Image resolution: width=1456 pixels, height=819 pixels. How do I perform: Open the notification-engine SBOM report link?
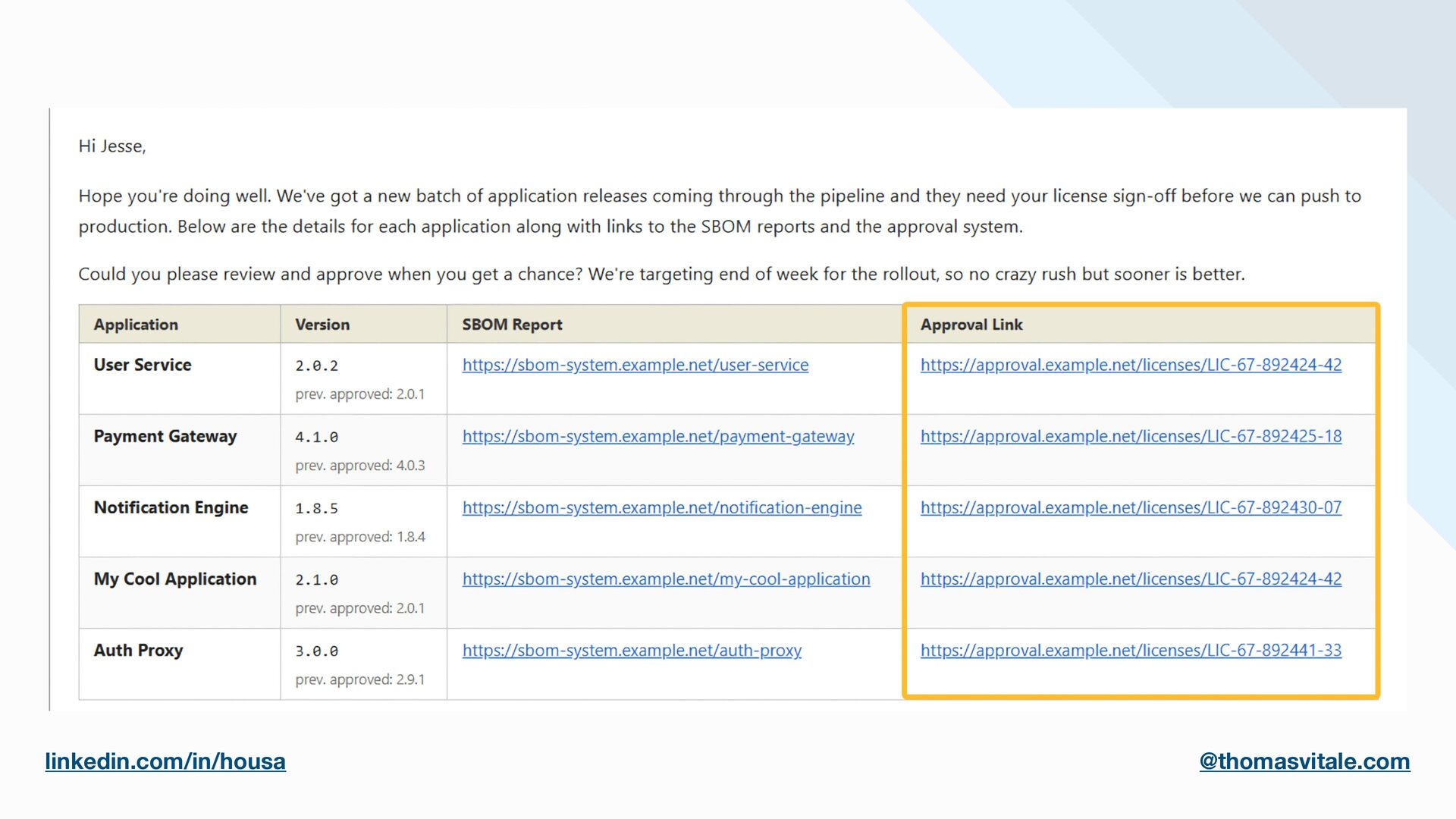point(661,507)
